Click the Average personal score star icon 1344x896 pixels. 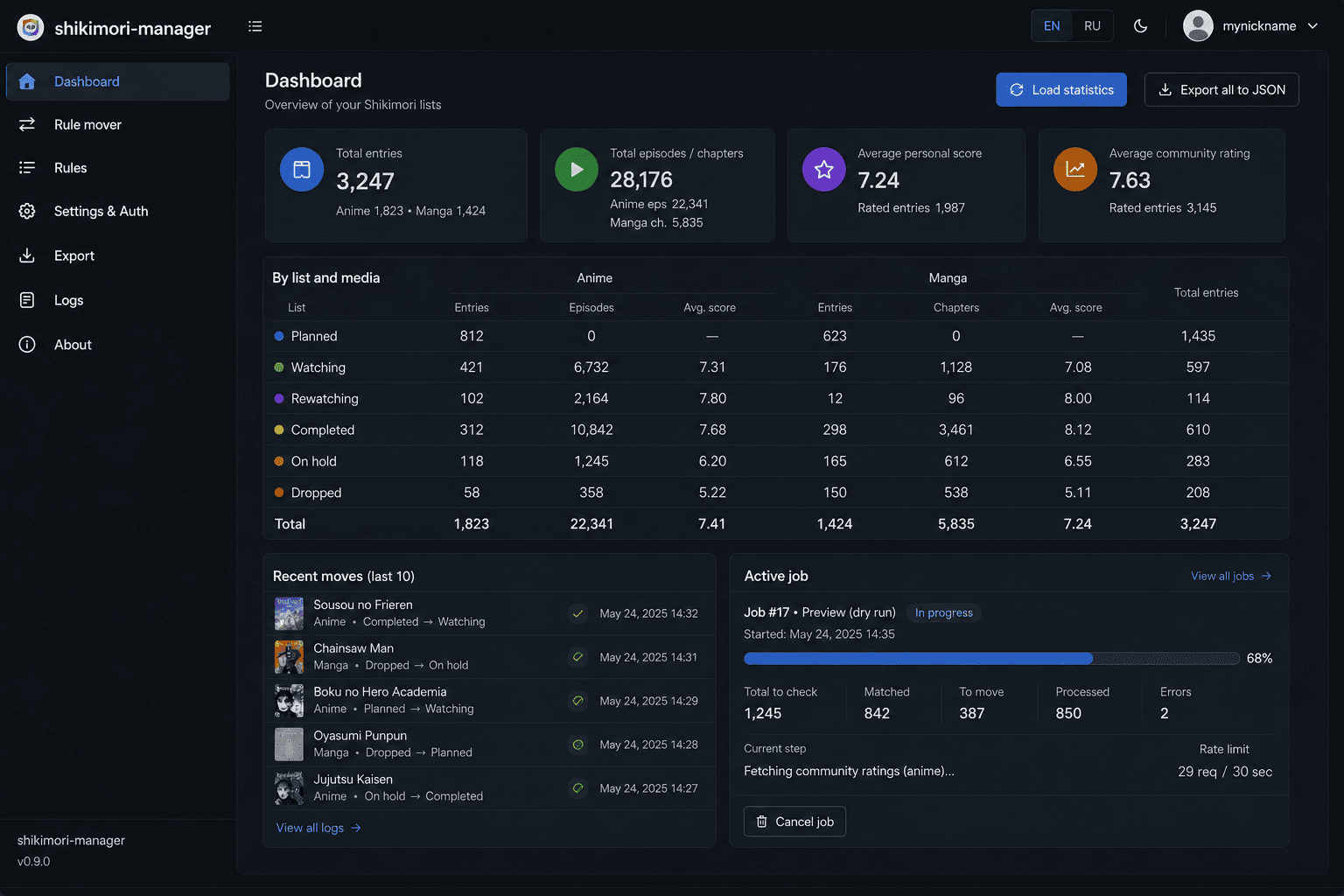coord(824,170)
